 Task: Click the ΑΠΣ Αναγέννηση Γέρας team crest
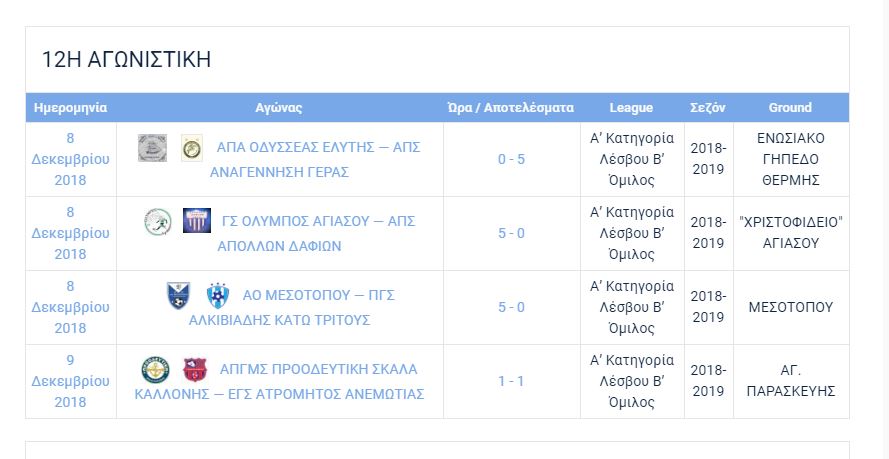click(192, 148)
